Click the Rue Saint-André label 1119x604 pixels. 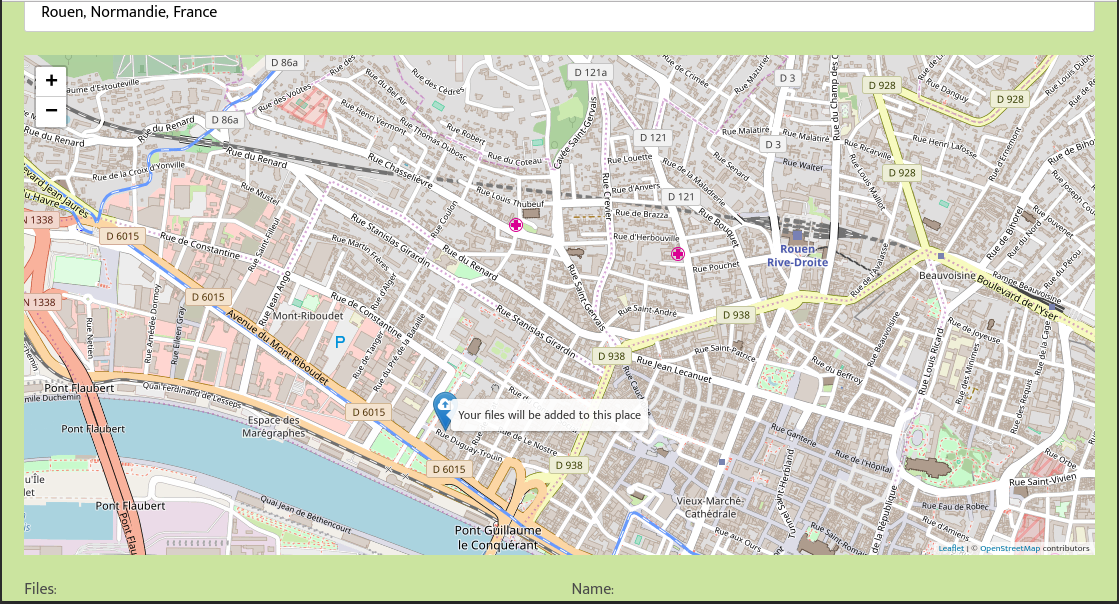[647, 311]
